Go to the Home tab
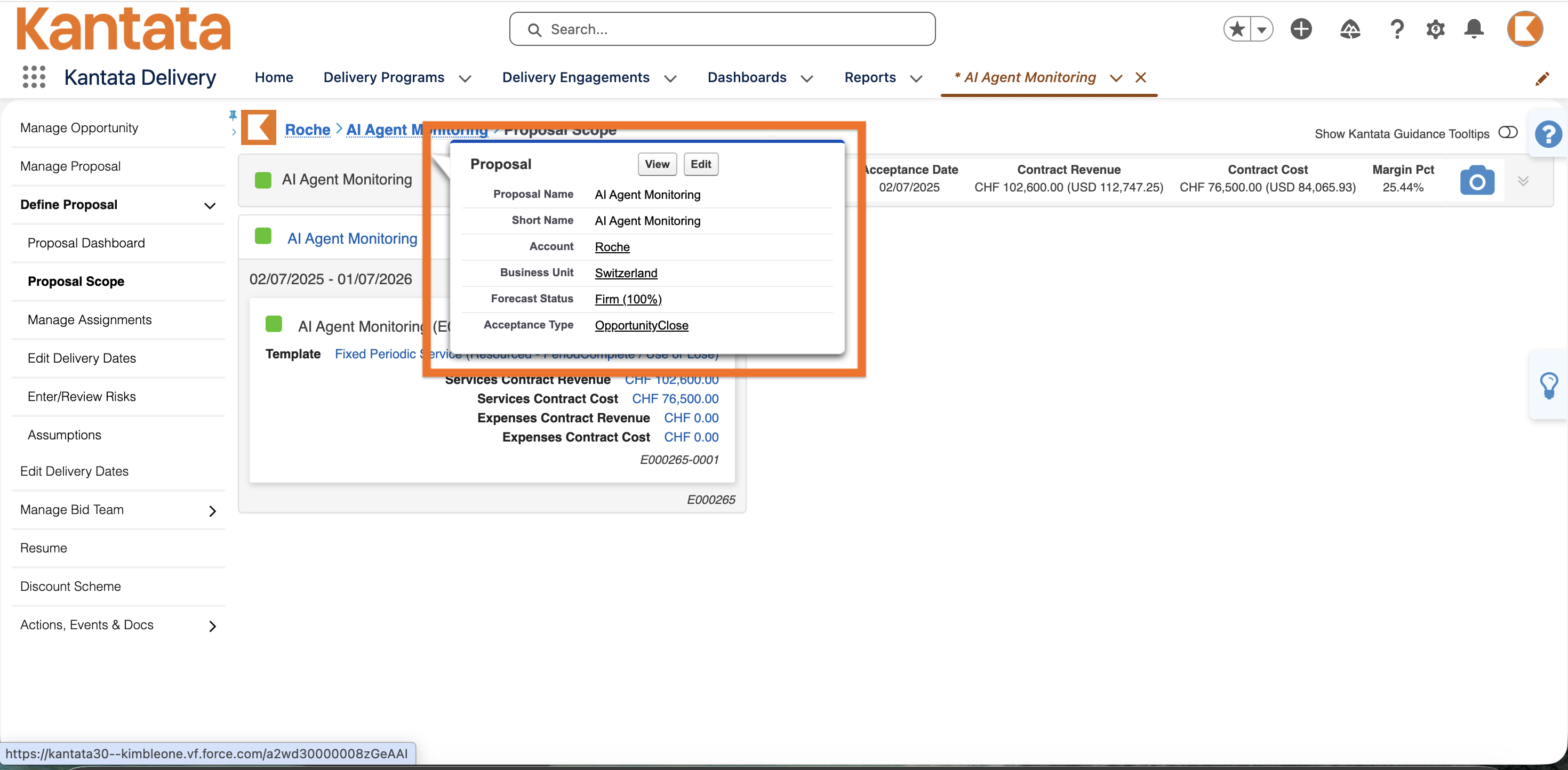Image resolution: width=1568 pixels, height=770 pixels. [x=274, y=77]
